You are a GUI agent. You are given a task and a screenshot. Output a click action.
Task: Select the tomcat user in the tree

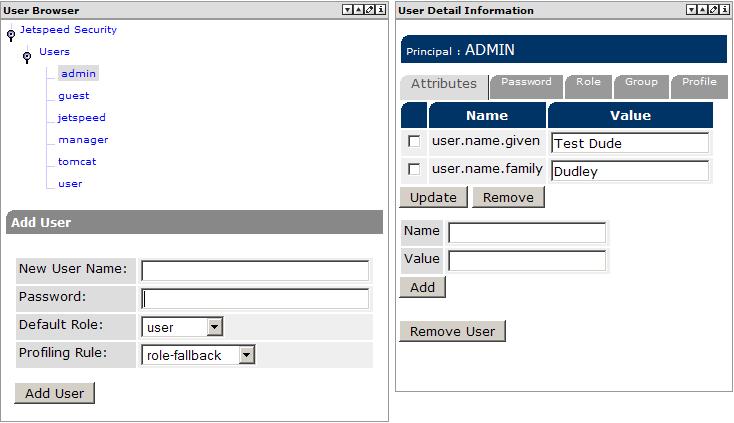[x=77, y=161]
